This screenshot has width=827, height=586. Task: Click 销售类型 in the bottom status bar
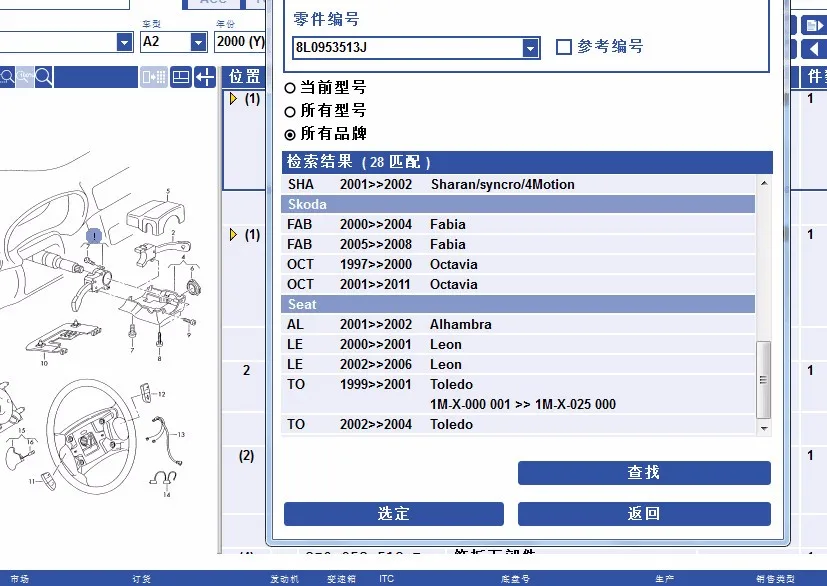775,579
